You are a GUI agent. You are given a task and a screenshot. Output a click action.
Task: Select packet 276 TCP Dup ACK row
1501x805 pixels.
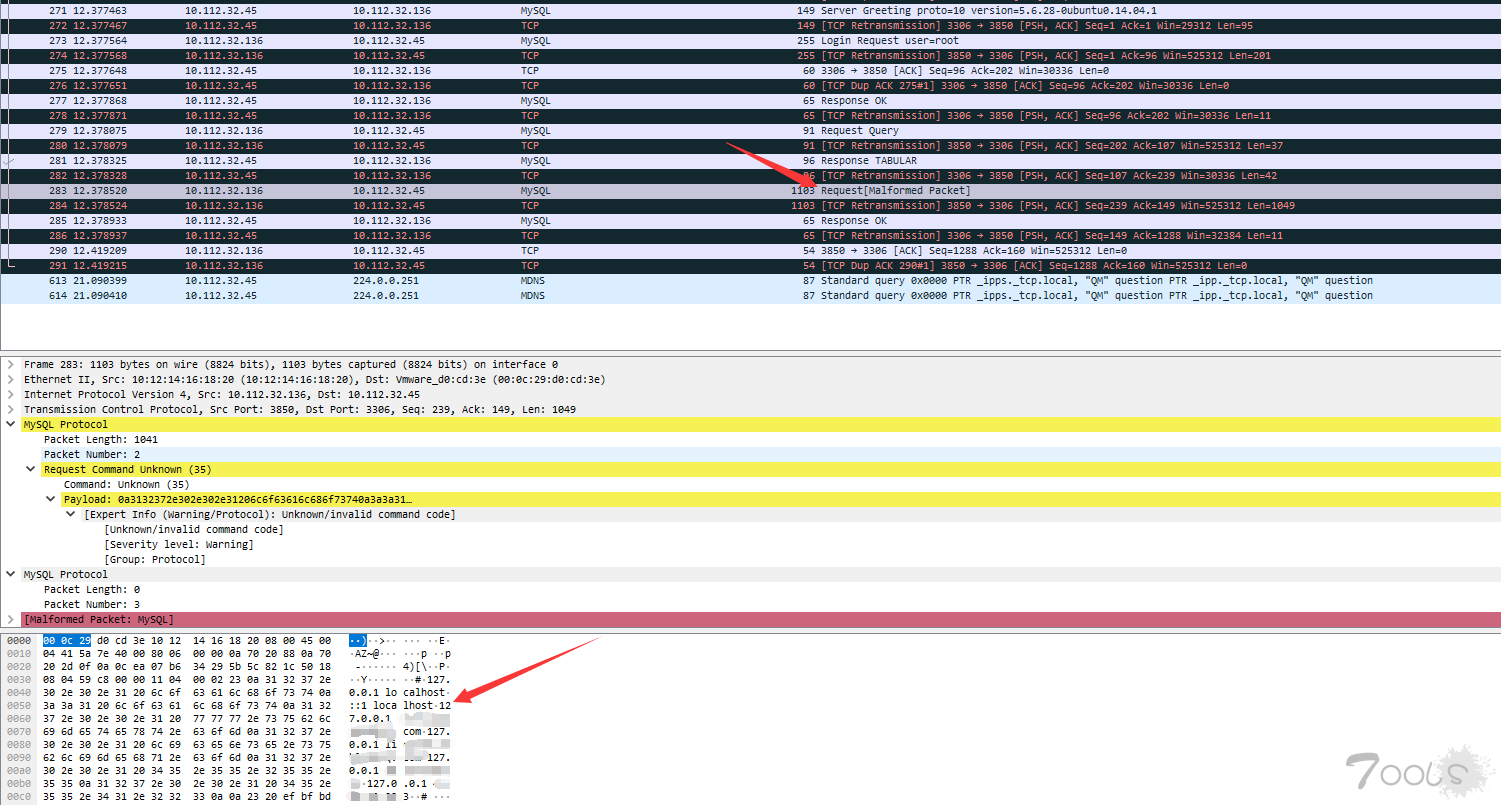(750, 85)
